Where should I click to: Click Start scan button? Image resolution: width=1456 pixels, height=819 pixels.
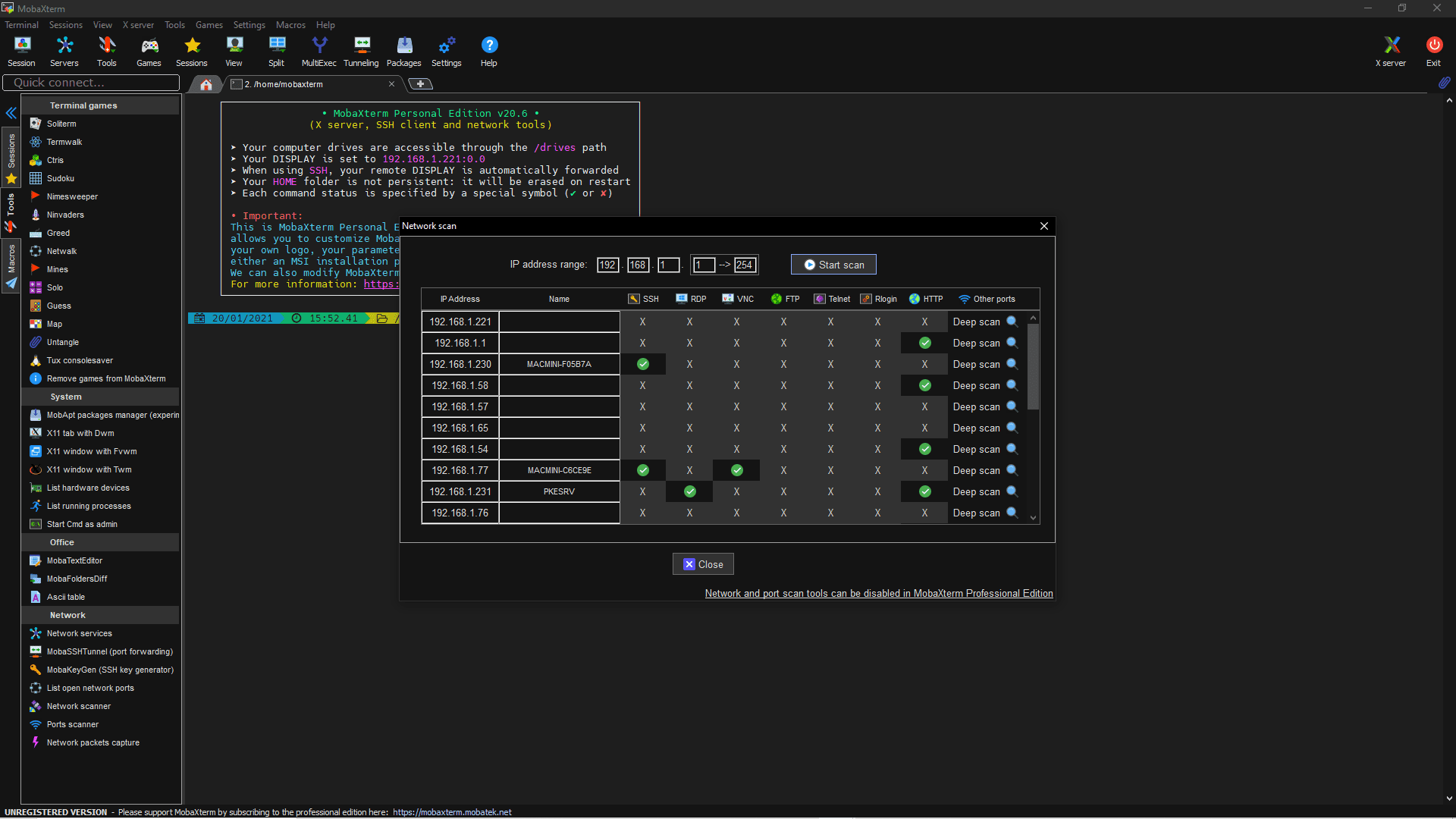point(833,265)
